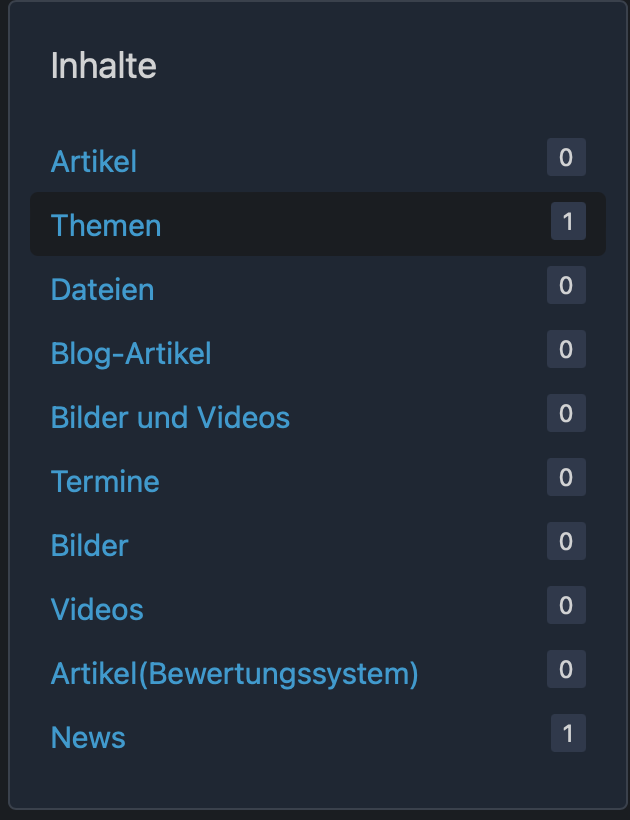Click the count badge next to News

point(568,734)
